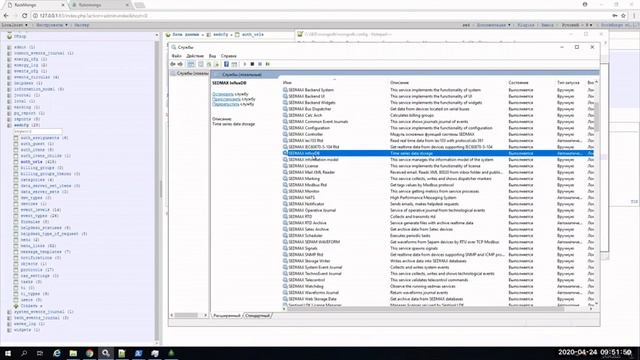The width and height of the screenshot is (640, 360).
Task: Click the Help icon in Services toolbar
Action: coord(226,64)
